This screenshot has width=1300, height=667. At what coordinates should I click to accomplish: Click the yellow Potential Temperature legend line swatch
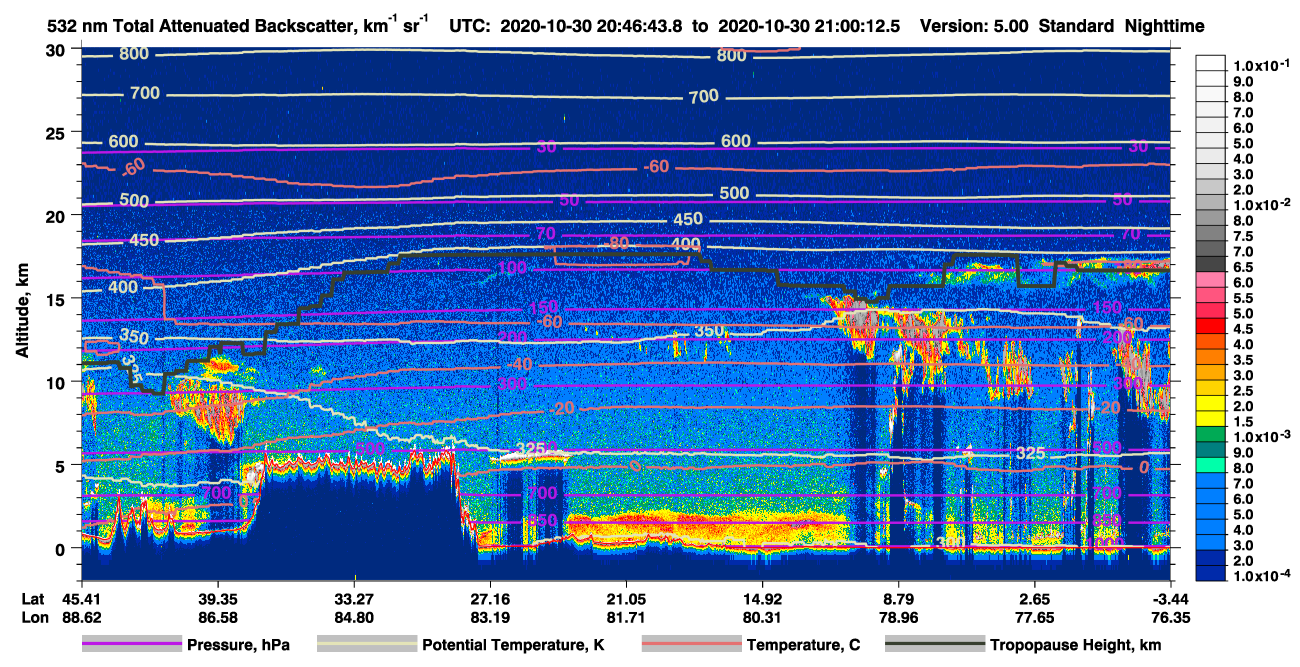coord(366,645)
